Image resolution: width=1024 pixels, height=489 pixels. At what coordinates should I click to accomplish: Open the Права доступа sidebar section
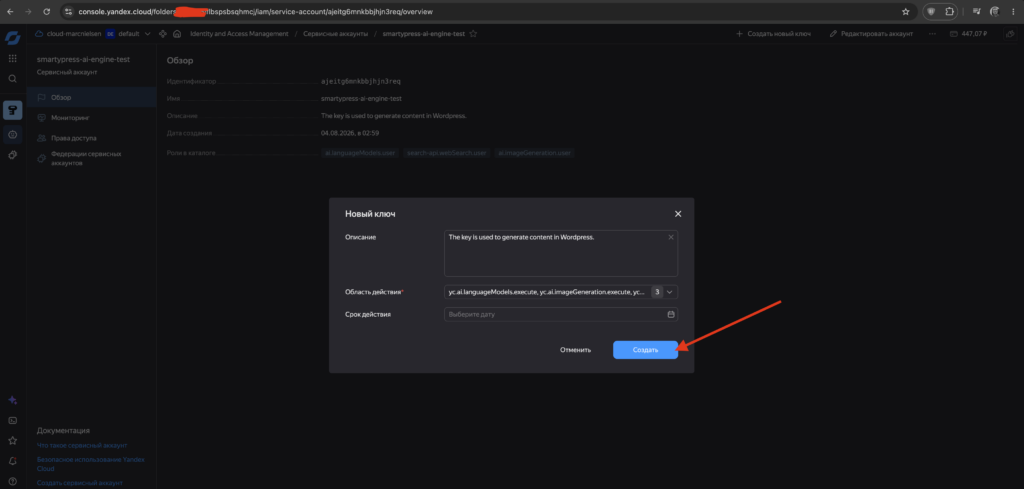pyautogui.click(x=91, y=138)
